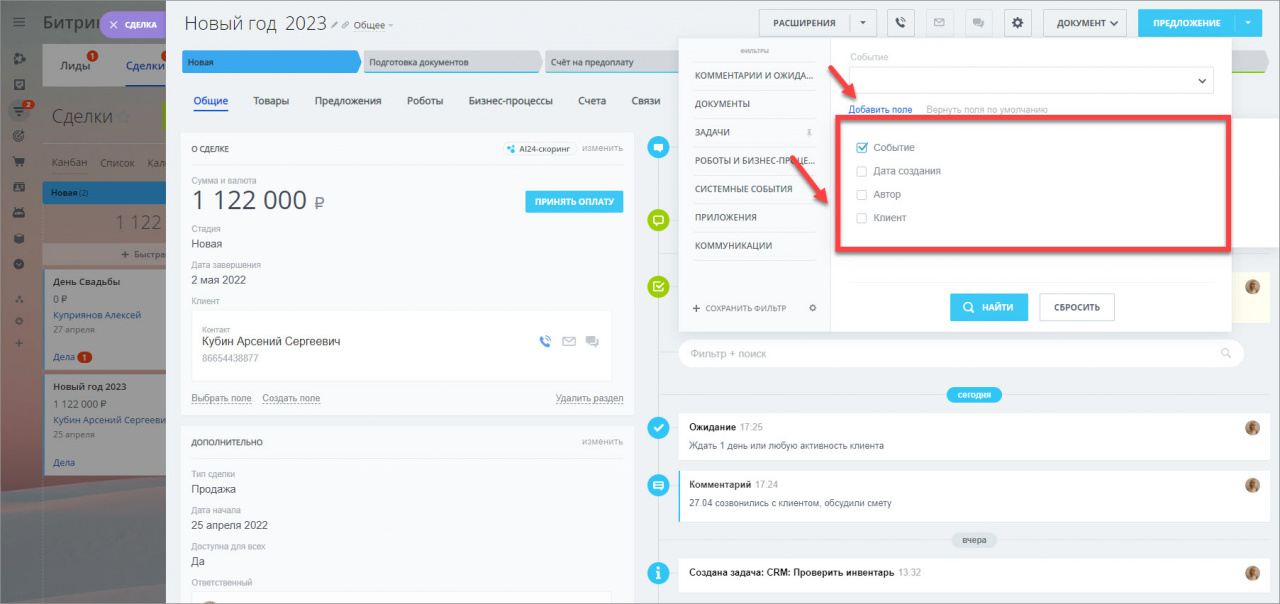Uncheck the Событие checkbox
This screenshot has height=604, width=1280.
862,148
